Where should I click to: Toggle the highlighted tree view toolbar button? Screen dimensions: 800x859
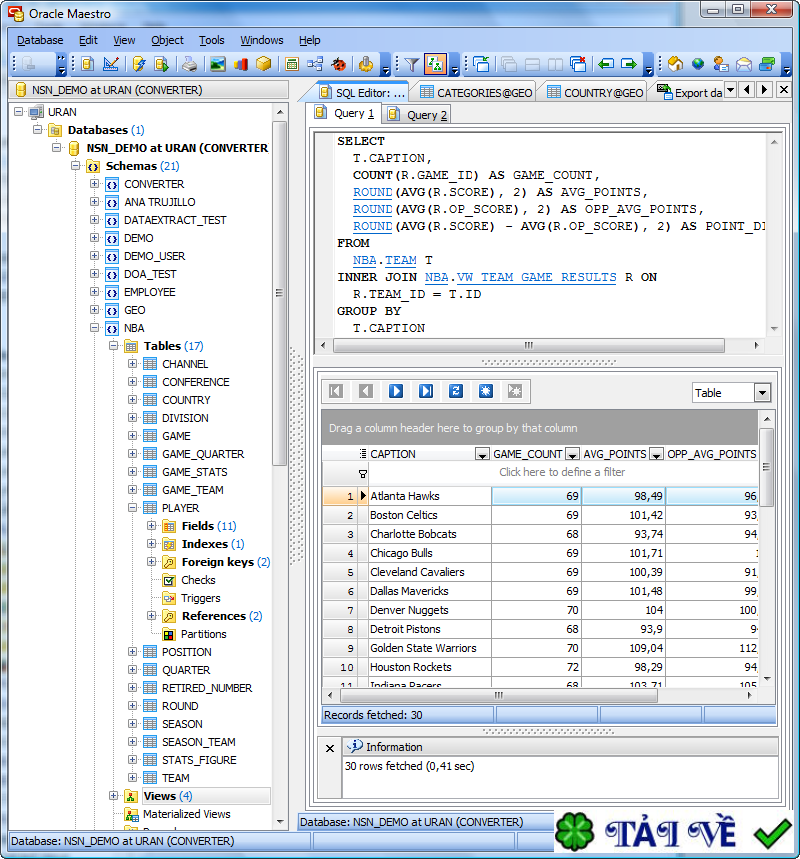tap(435, 64)
